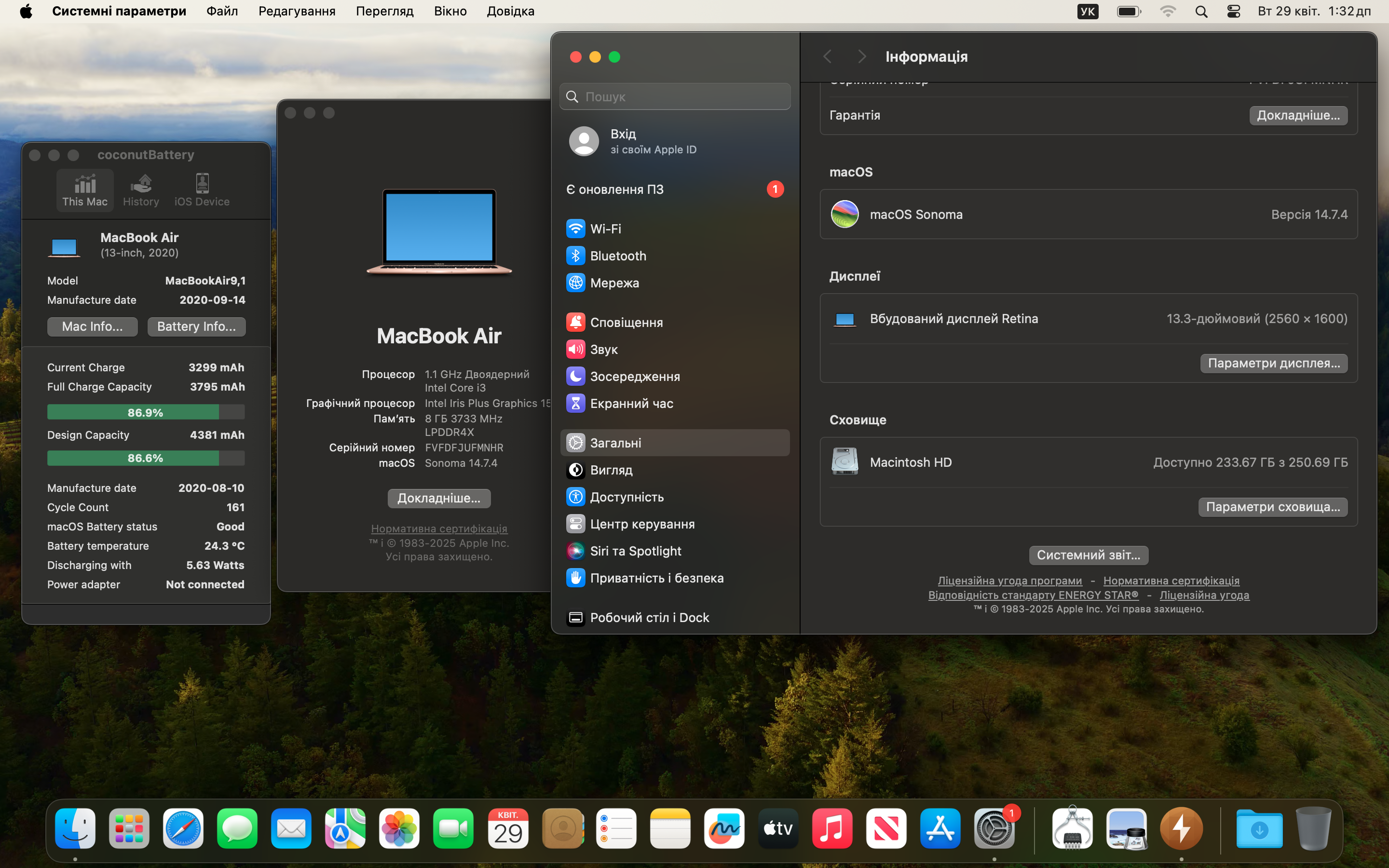Switch to iOS Device tab in coconutBattery
The width and height of the screenshot is (1389, 868).
point(202,190)
